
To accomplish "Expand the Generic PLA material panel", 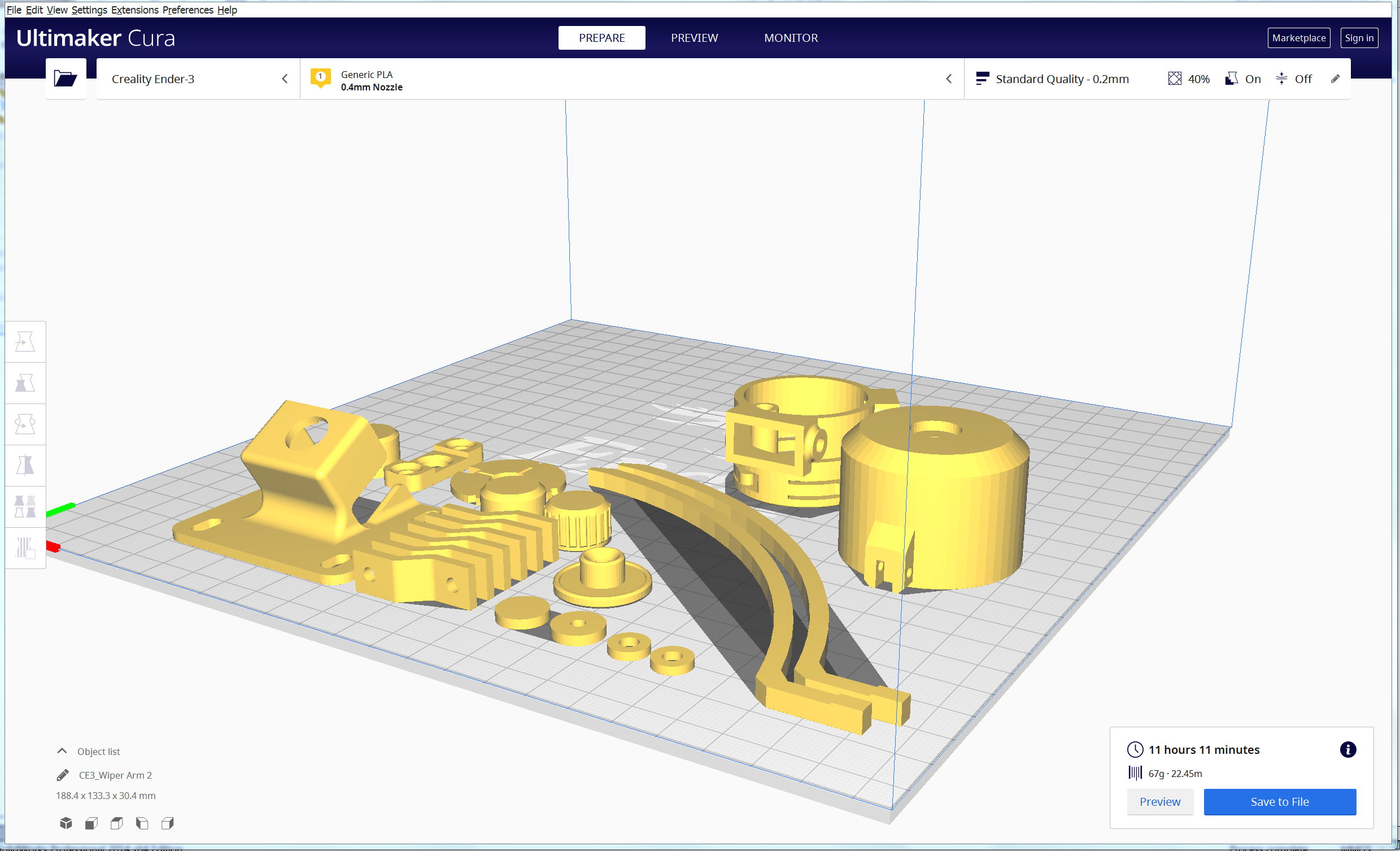I will tap(631, 79).
